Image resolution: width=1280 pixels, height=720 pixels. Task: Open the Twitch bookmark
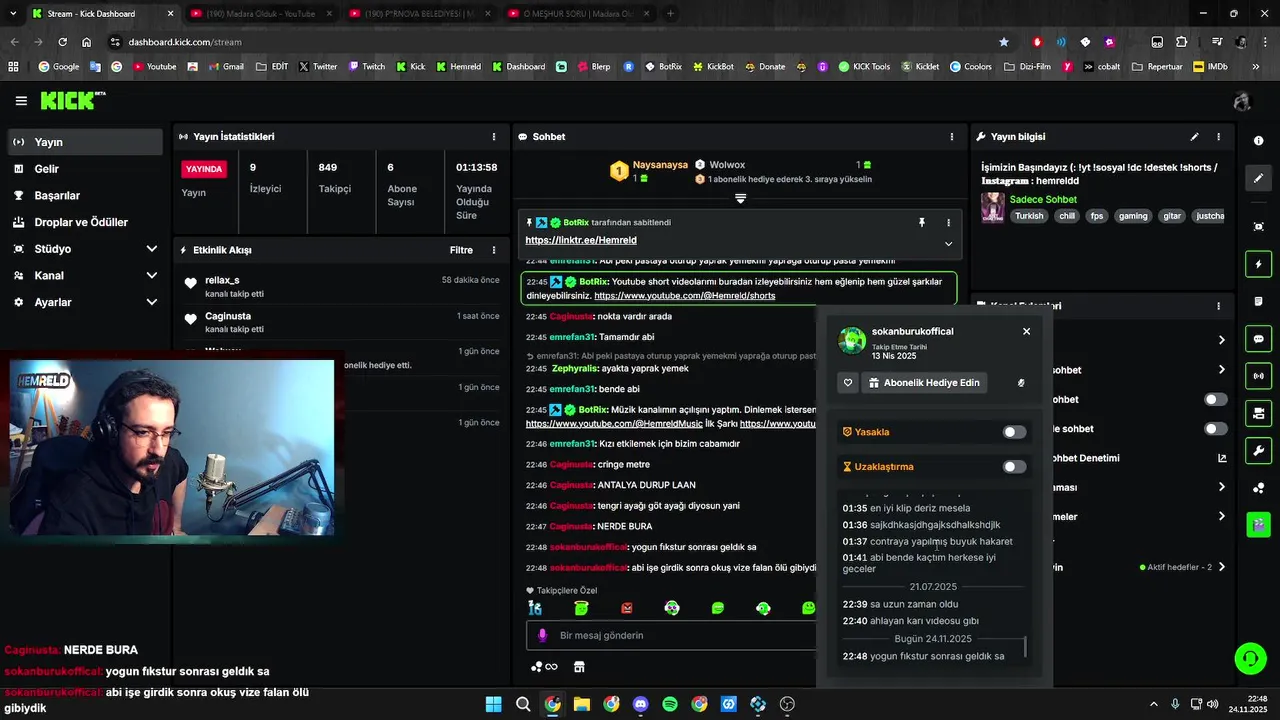tap(366, 67)
